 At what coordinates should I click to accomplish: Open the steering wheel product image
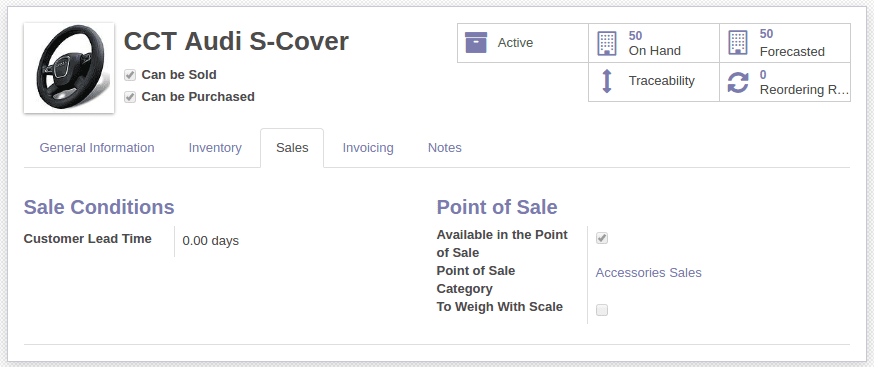tap(69, 68)
